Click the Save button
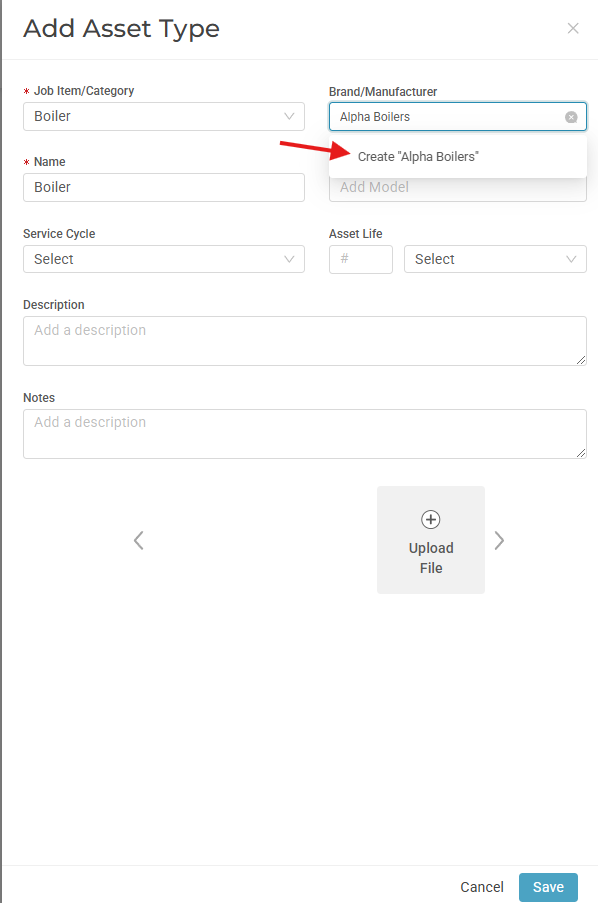Screen dimensions: 598x903 coord(548,887)
